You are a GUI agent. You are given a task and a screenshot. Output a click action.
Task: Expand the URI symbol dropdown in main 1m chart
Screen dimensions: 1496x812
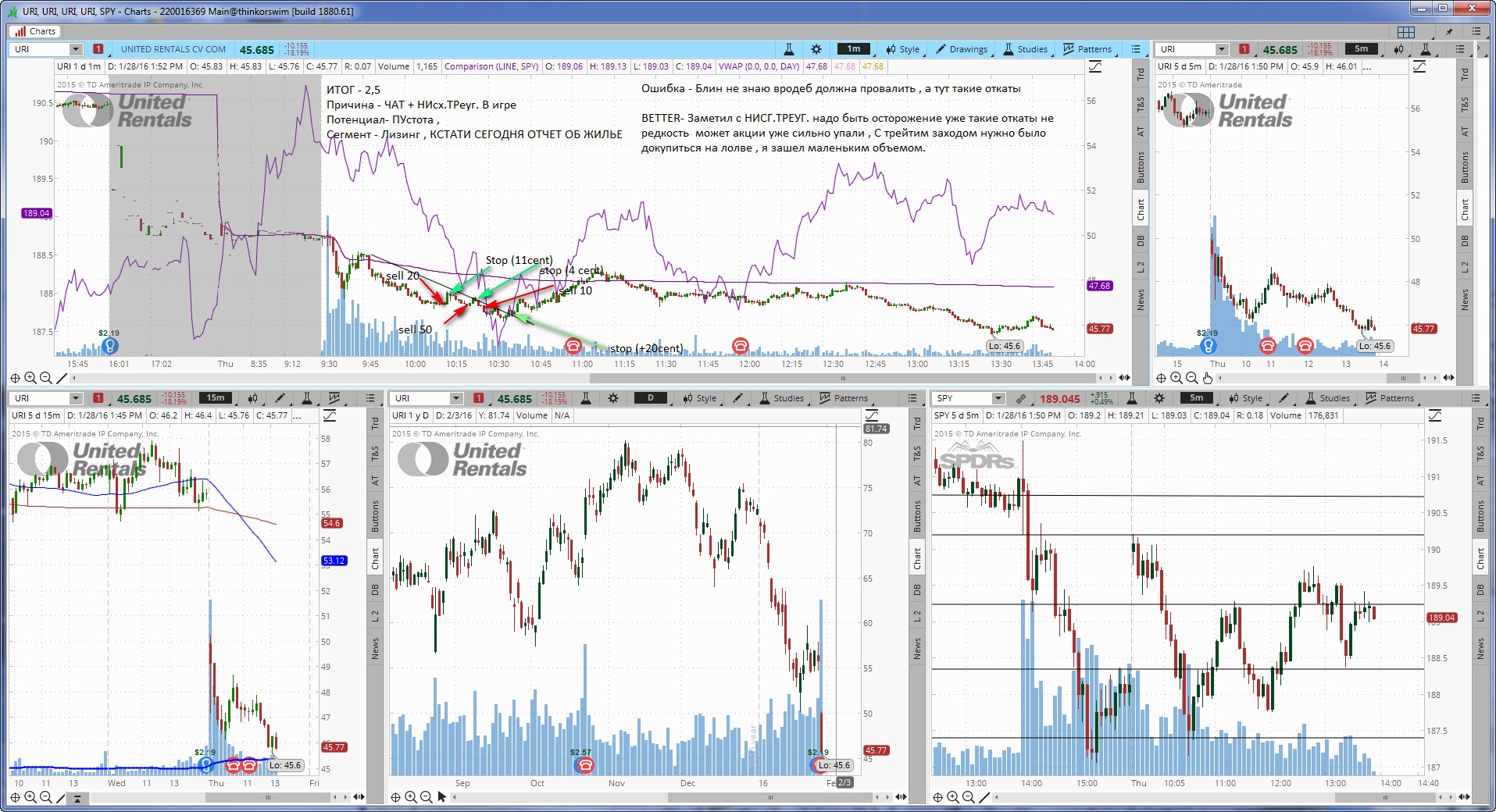pos(76,49)
